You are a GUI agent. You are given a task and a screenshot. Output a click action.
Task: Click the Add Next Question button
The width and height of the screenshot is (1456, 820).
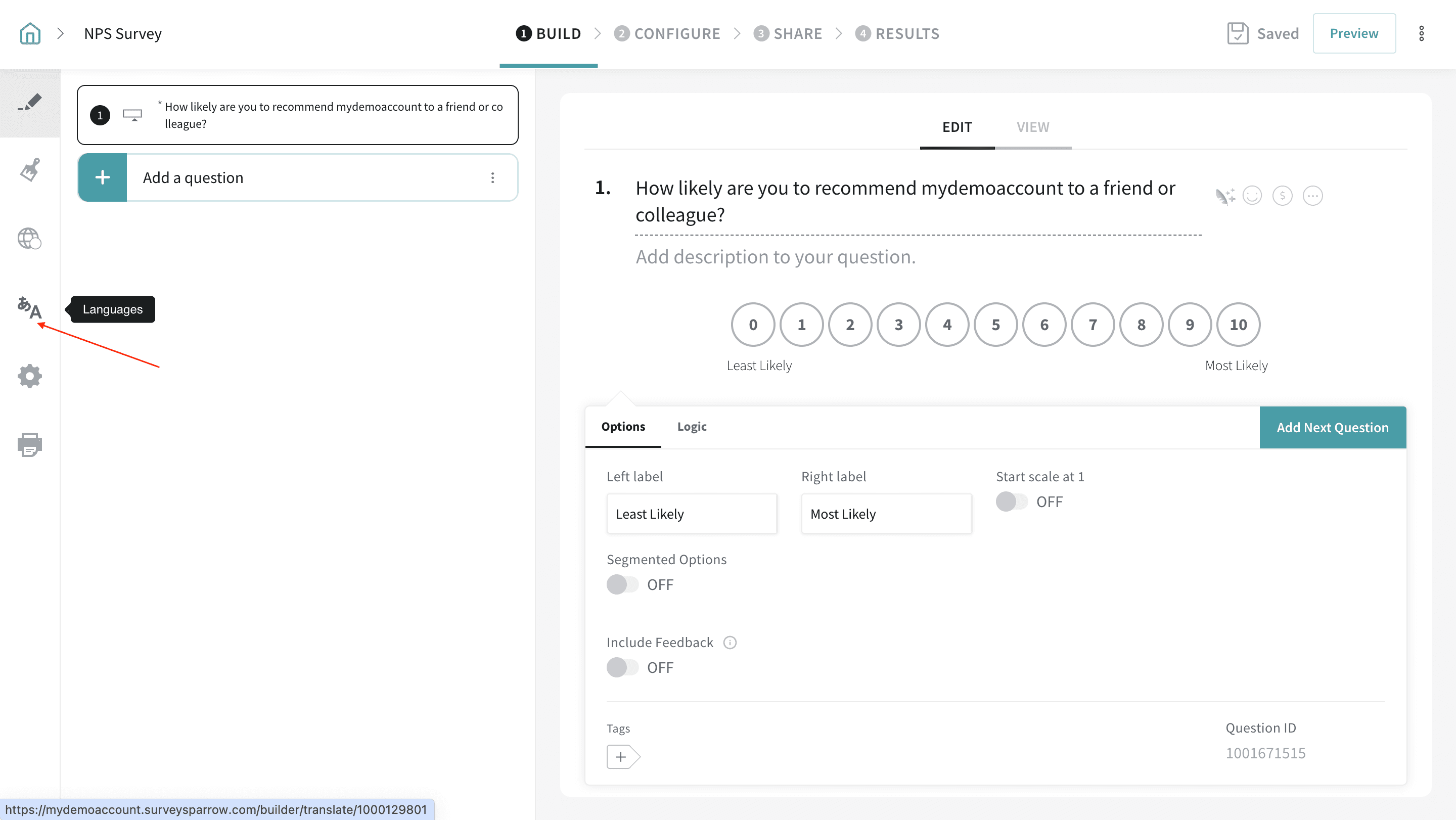(x=1332, y=427)
